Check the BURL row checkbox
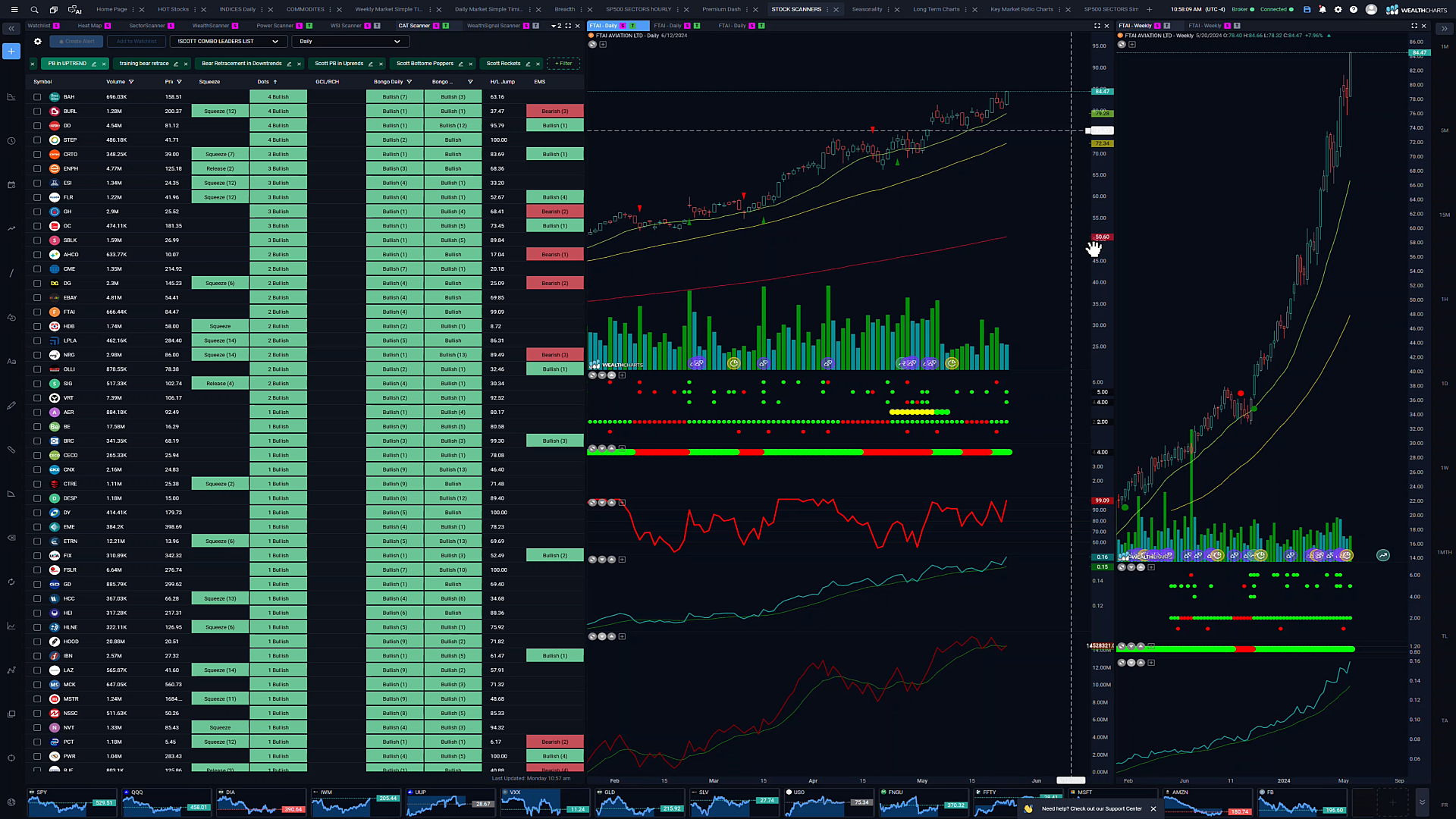 [x=37, y=111]
